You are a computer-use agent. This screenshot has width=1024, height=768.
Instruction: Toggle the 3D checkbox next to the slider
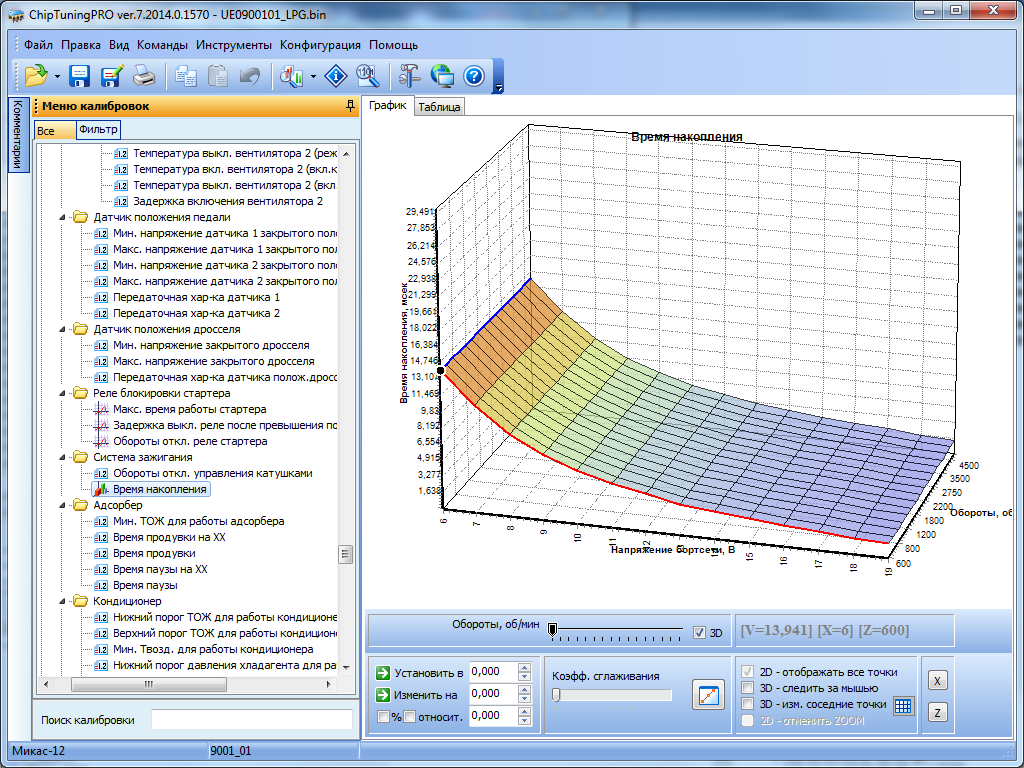point(699,632)
